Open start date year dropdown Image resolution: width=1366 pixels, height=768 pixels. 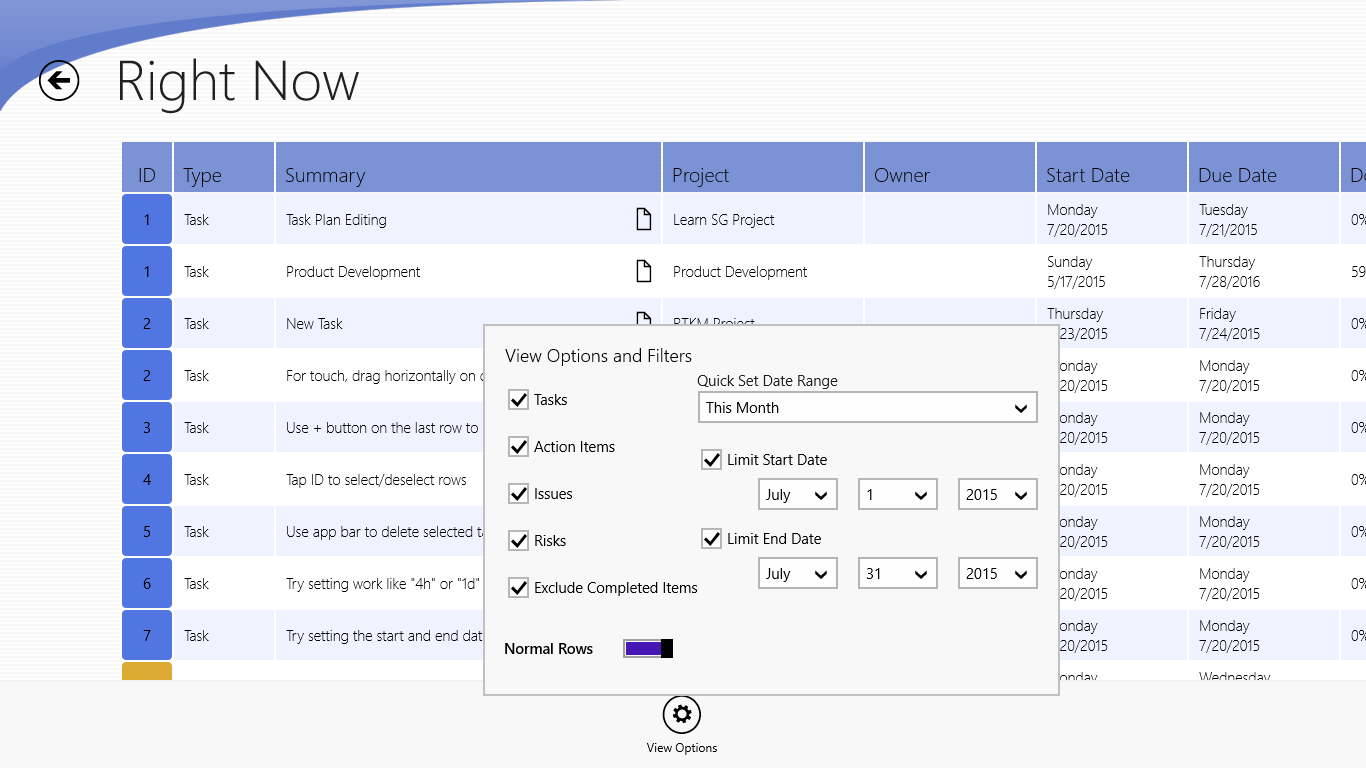click(997, 495)
